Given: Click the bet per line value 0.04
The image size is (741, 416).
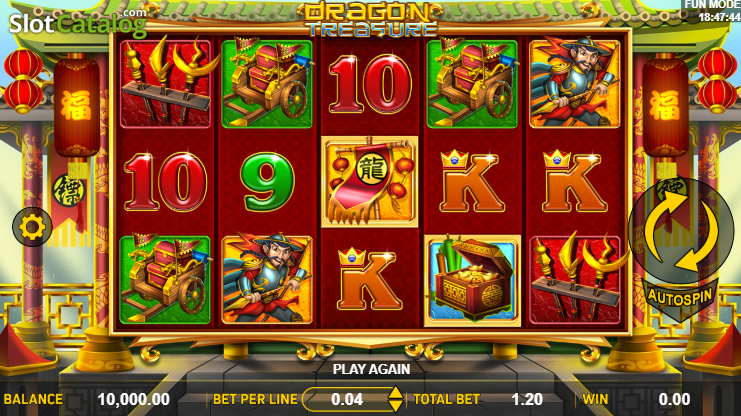Looking at the screenshot, I should coord(347,399).
